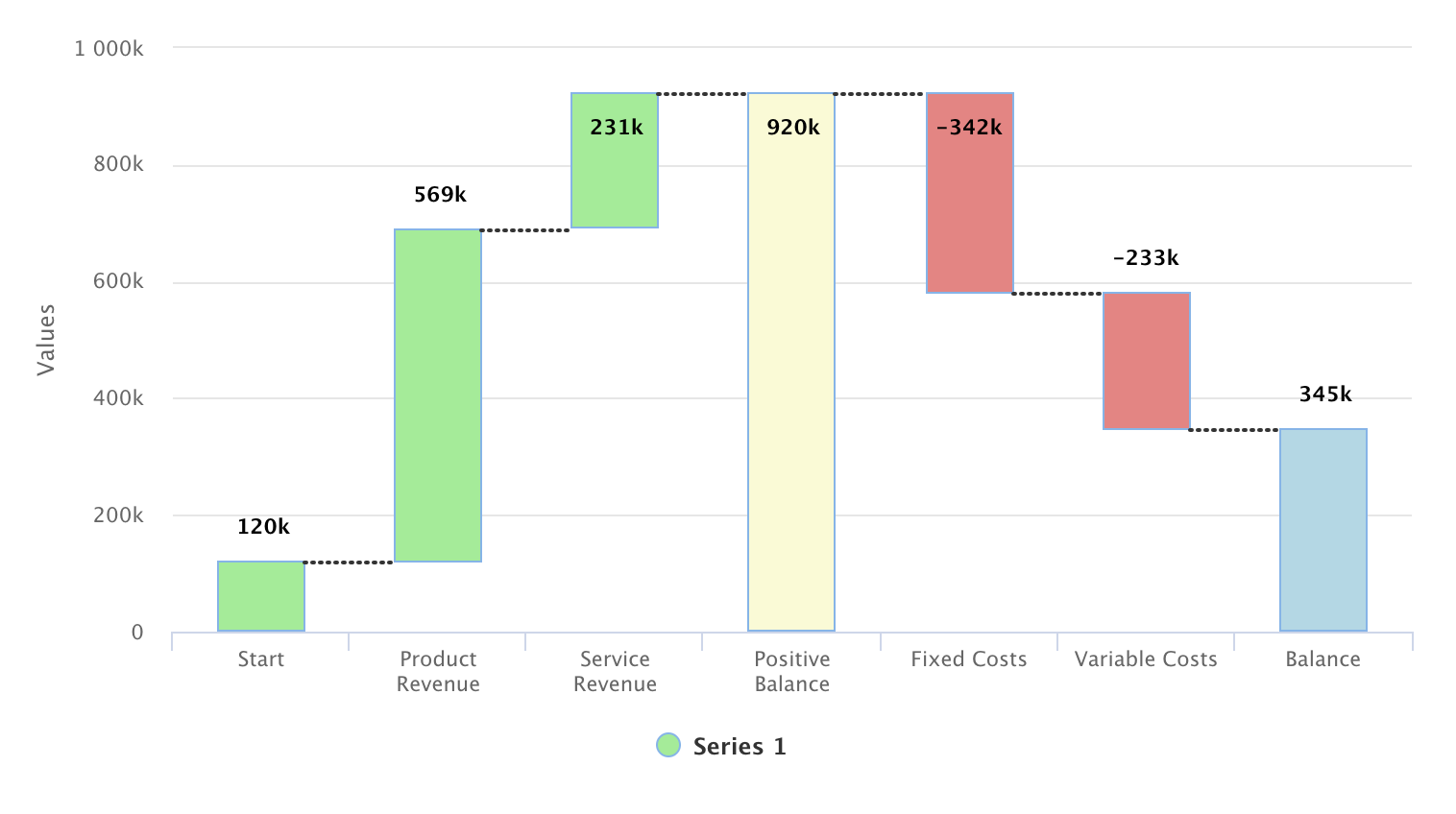Select the red Variable Costs bar
1456x814 pixels.
pos(1147,361)
